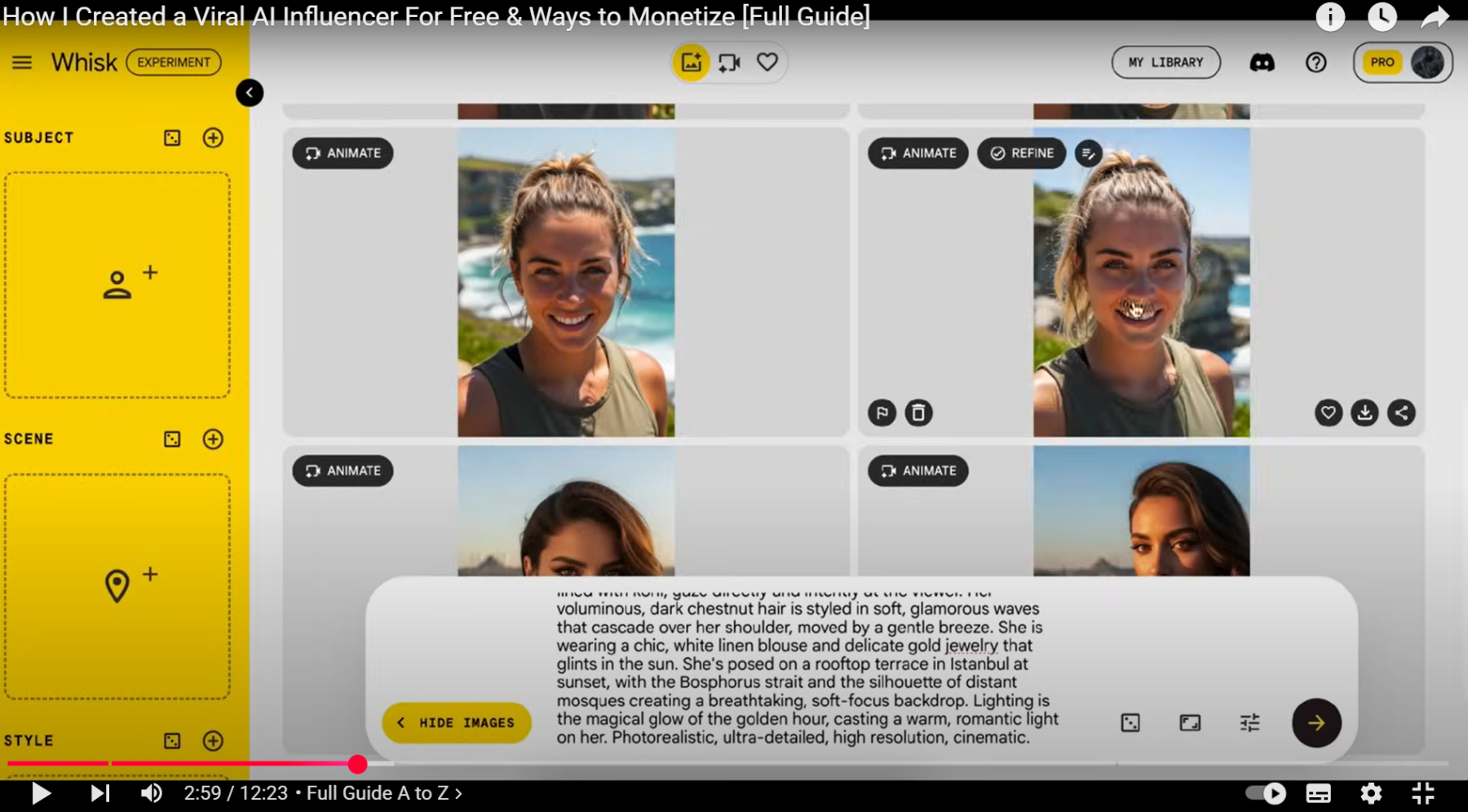Click the Refine button on image

tap(1021, 153)
